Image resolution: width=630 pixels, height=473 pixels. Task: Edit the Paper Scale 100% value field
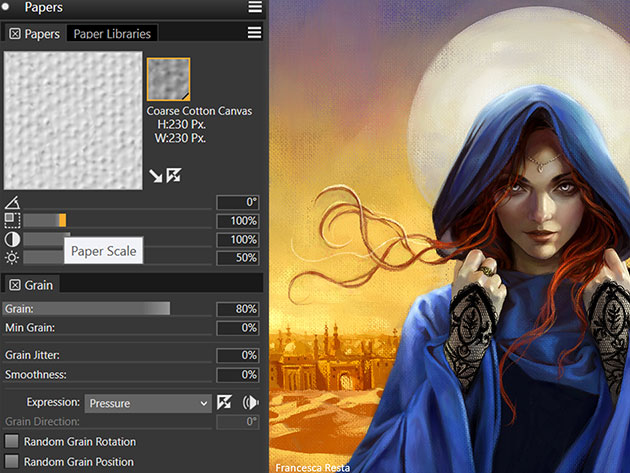(237, 221)
